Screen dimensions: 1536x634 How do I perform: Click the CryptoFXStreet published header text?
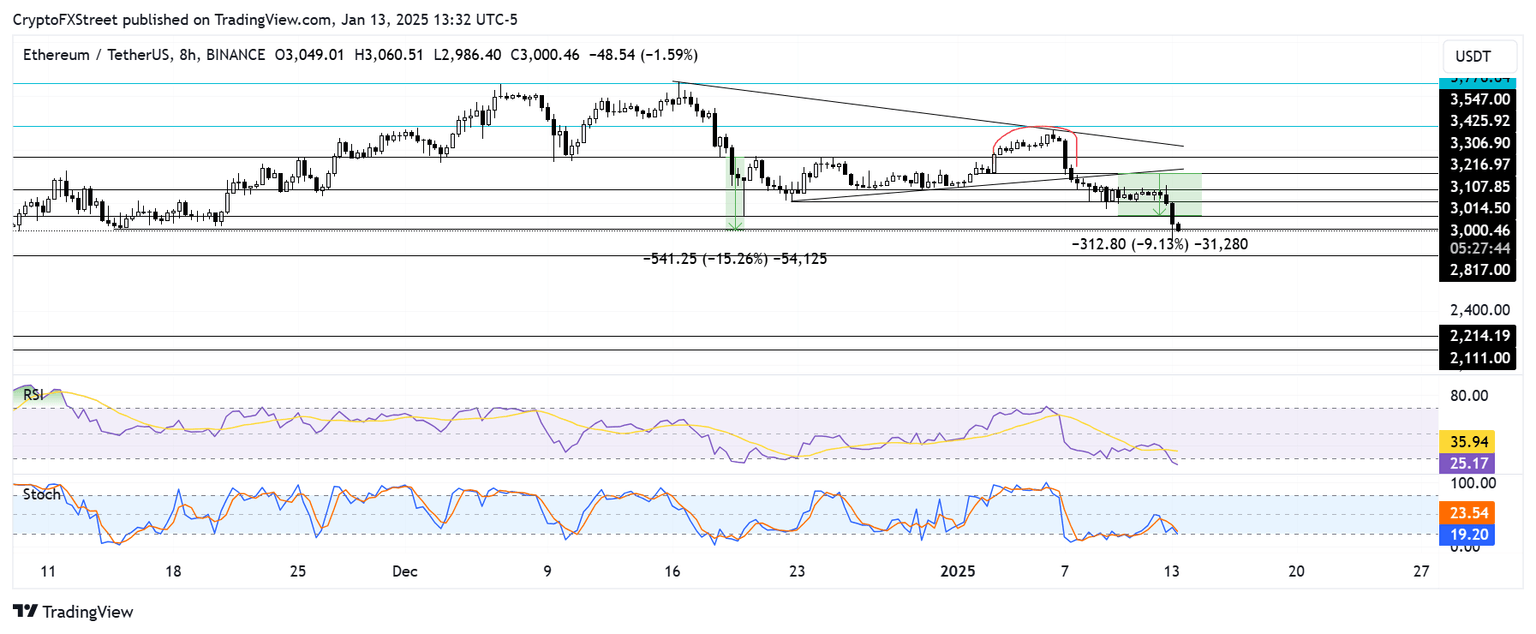[x=265, y=19]
